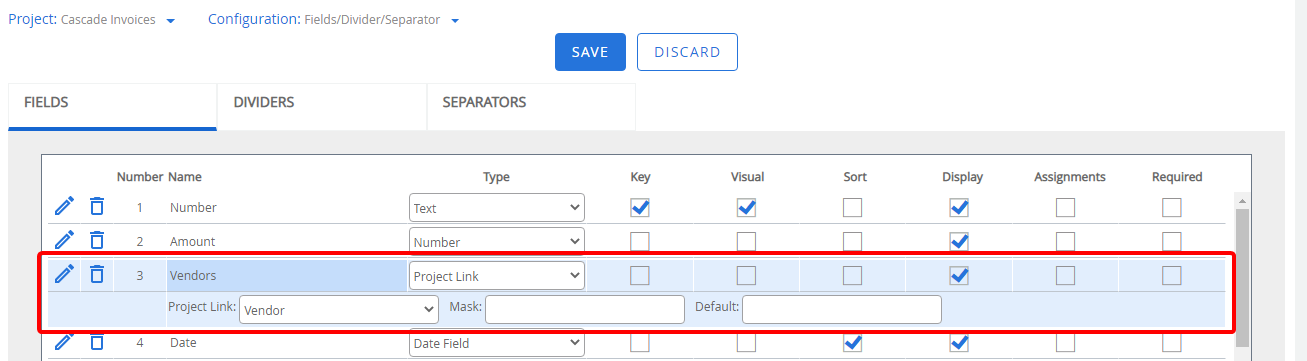Screen dimensions: 1307x361
Task: Click the pencil icon for the Date row
Action: pos(64,342)
